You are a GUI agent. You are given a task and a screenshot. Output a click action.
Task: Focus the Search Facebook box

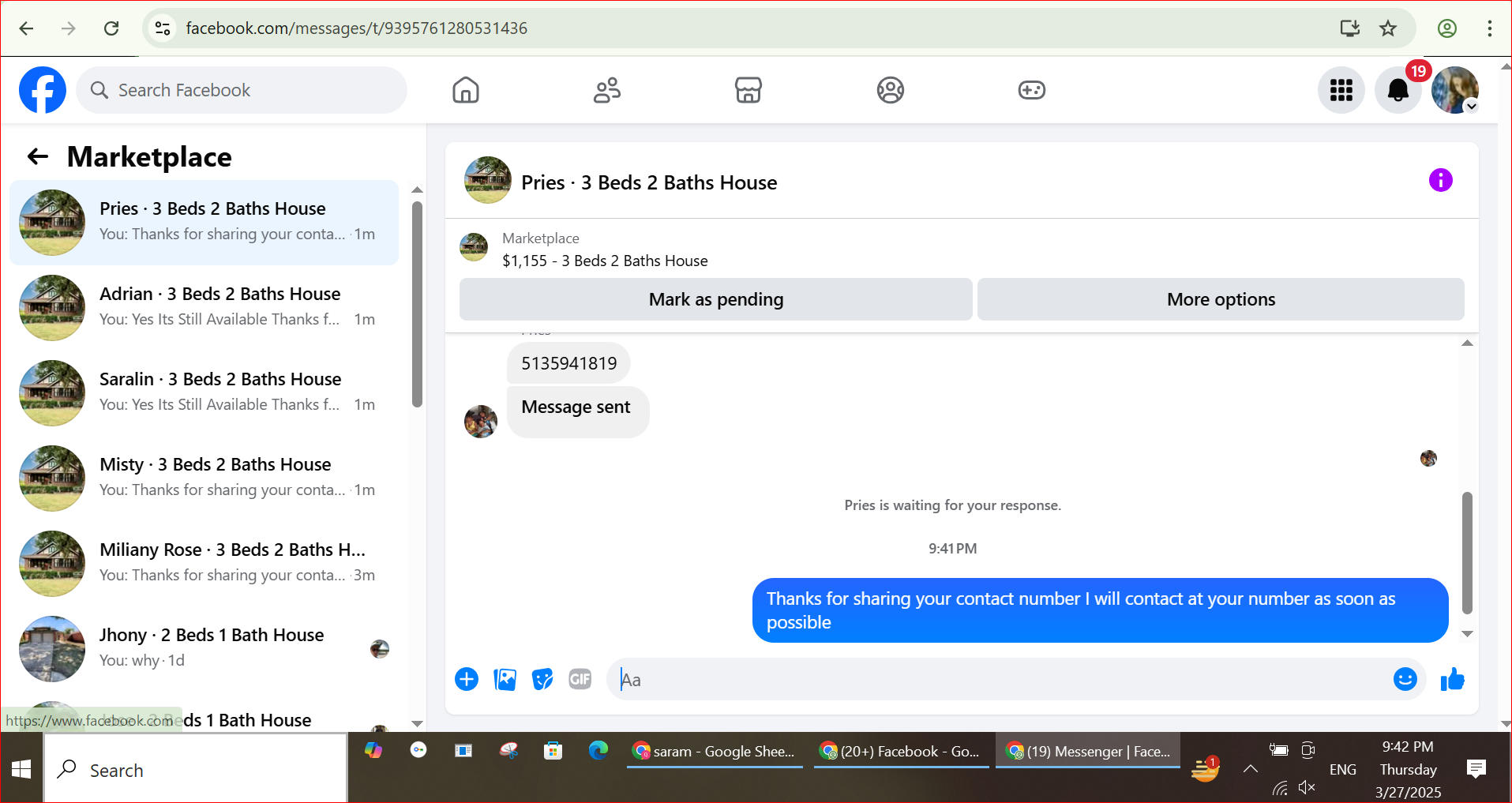click(x=242, y=90)
